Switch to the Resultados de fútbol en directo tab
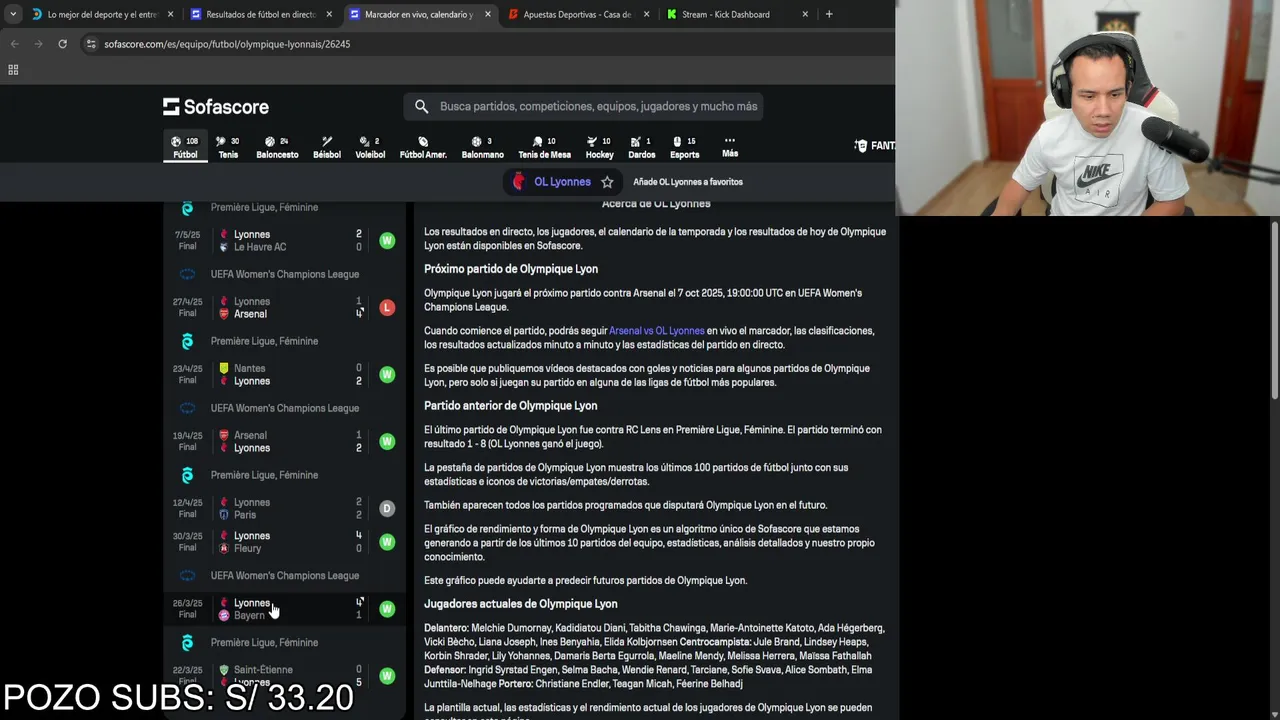The image size is (1280, 720). (260, 14)
